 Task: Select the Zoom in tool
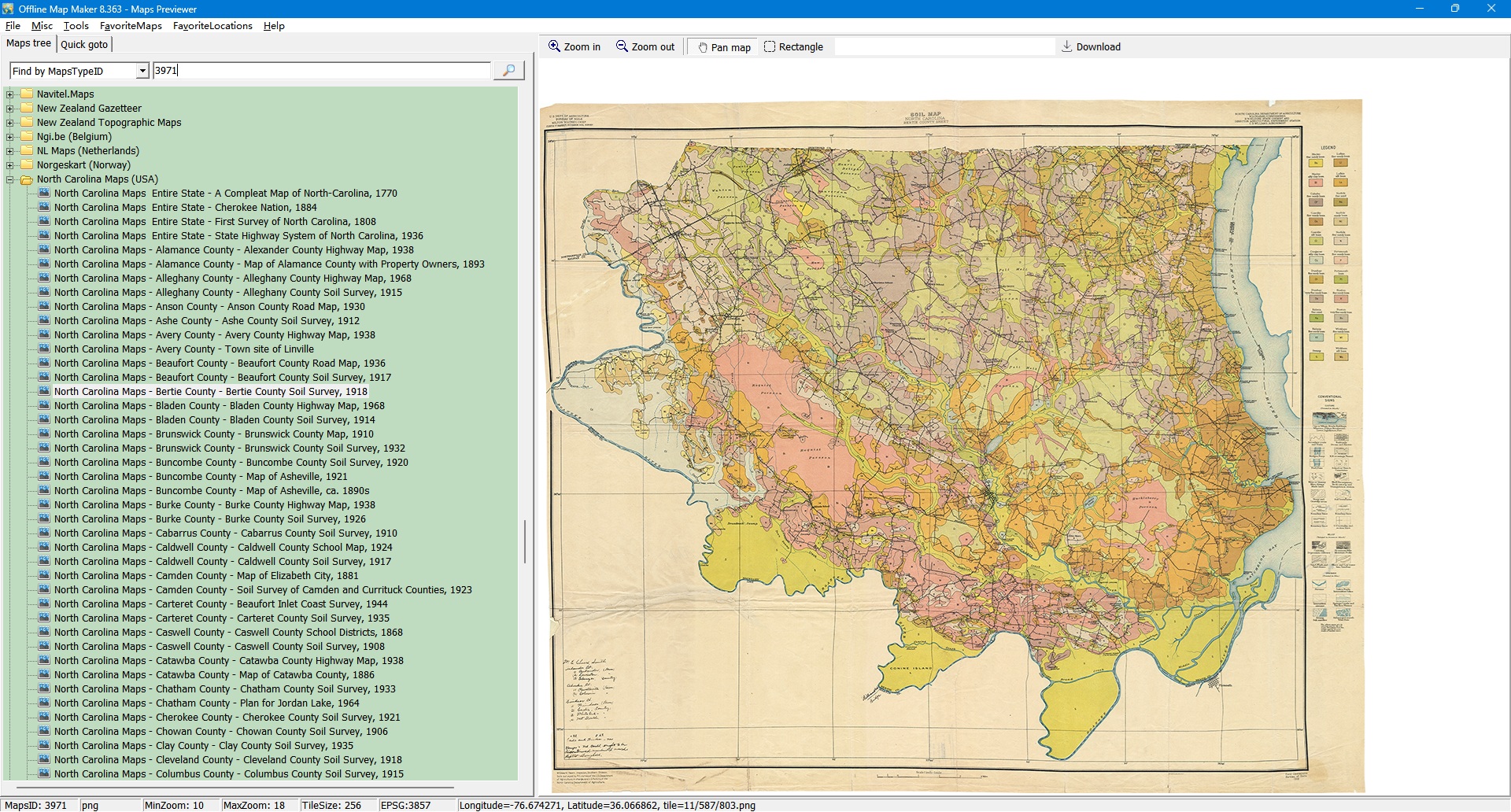574,47
